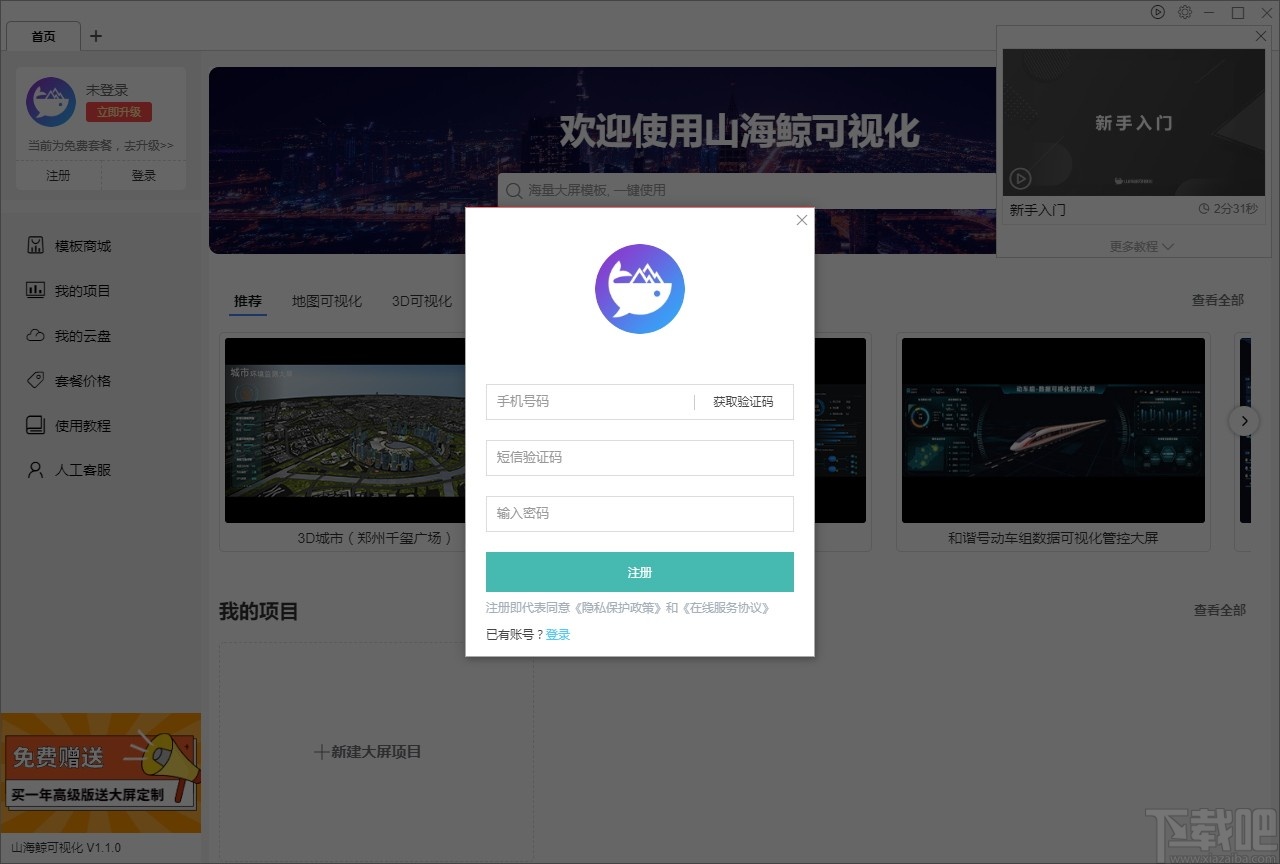This screenshot has width=1280, height=864.
Task: Click the 注册 link under the avatar
Action: pyautogui.click(x=58, y=175)
